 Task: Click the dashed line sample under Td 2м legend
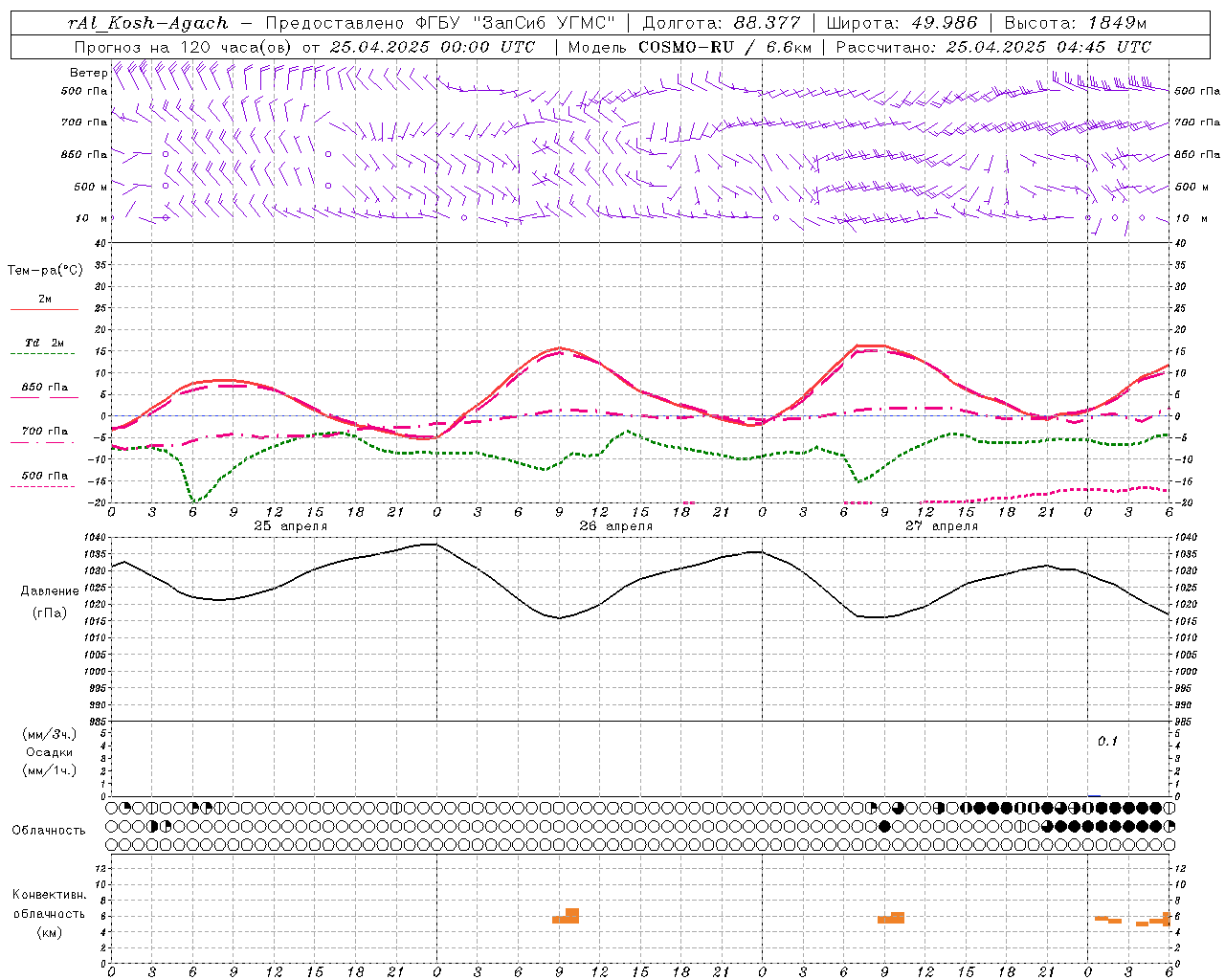tap(42, 354)
